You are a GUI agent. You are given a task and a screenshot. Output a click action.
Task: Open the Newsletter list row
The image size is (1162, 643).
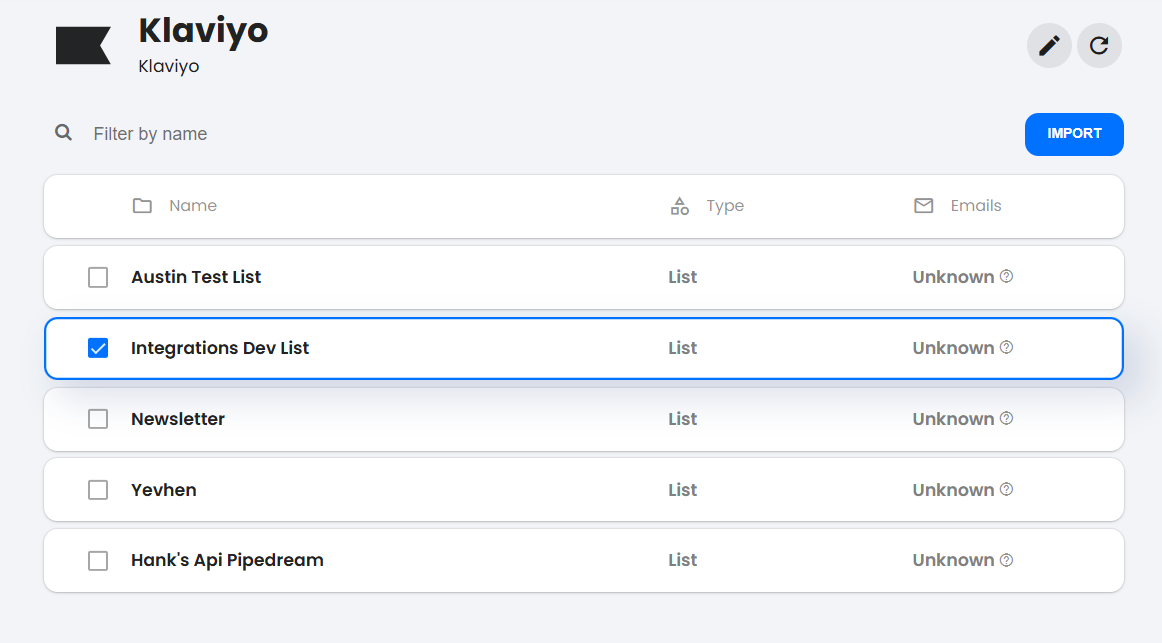coord(584,419)
